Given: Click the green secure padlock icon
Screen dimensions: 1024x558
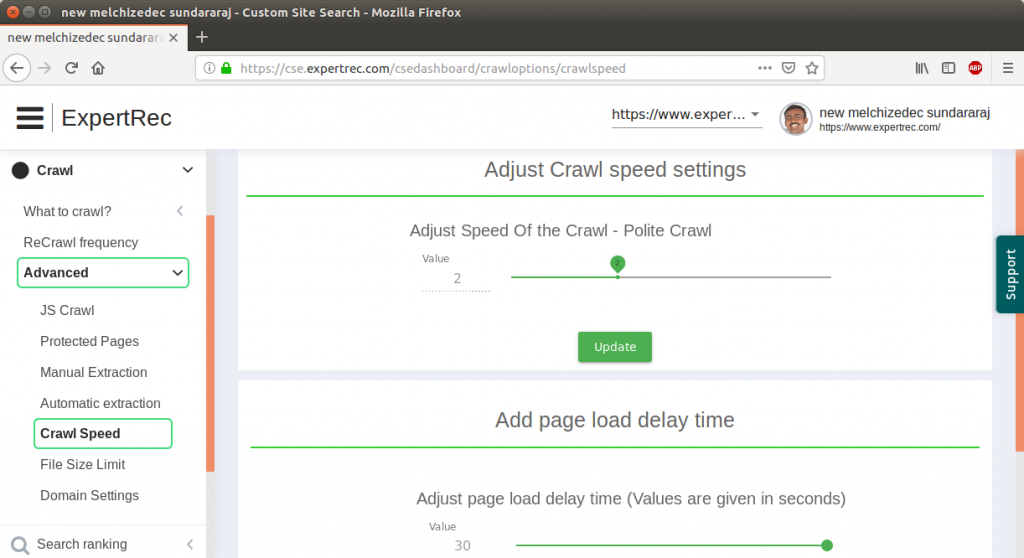Looking at the screenshot, I should click(x=226, y=68).
